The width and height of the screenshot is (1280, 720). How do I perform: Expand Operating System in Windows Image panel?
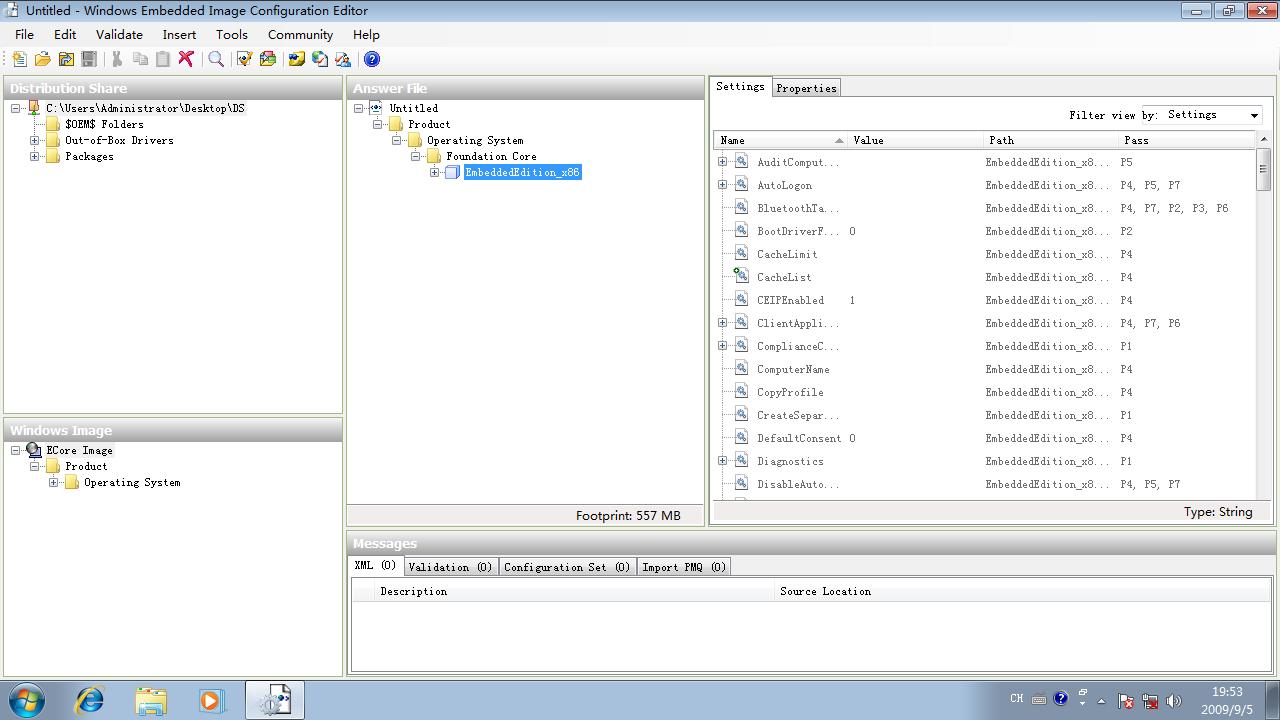[x=54, y=482]
